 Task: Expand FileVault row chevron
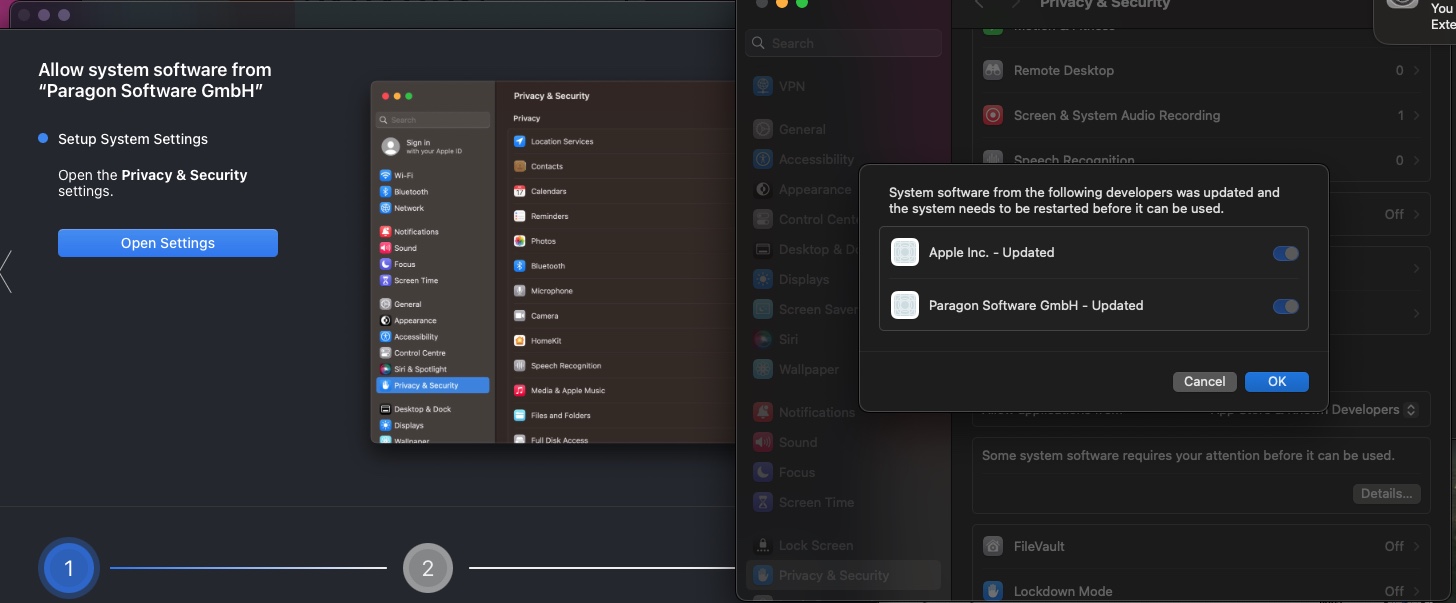click(1415, 546)
